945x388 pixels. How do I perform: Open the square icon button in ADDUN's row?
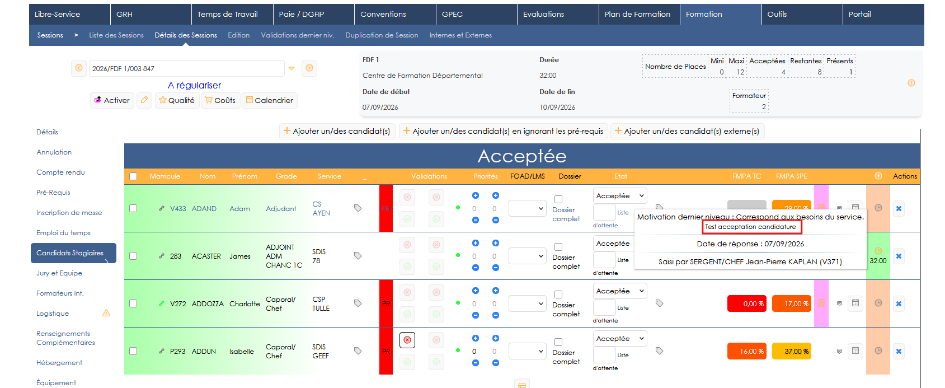pyautogui.click(x=855, y=351)
